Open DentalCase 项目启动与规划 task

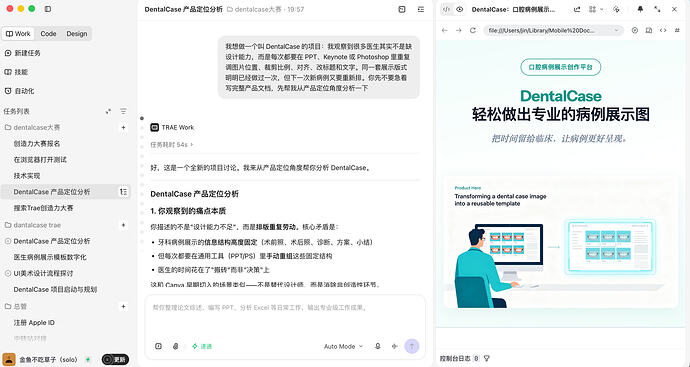tap(55, 289)
